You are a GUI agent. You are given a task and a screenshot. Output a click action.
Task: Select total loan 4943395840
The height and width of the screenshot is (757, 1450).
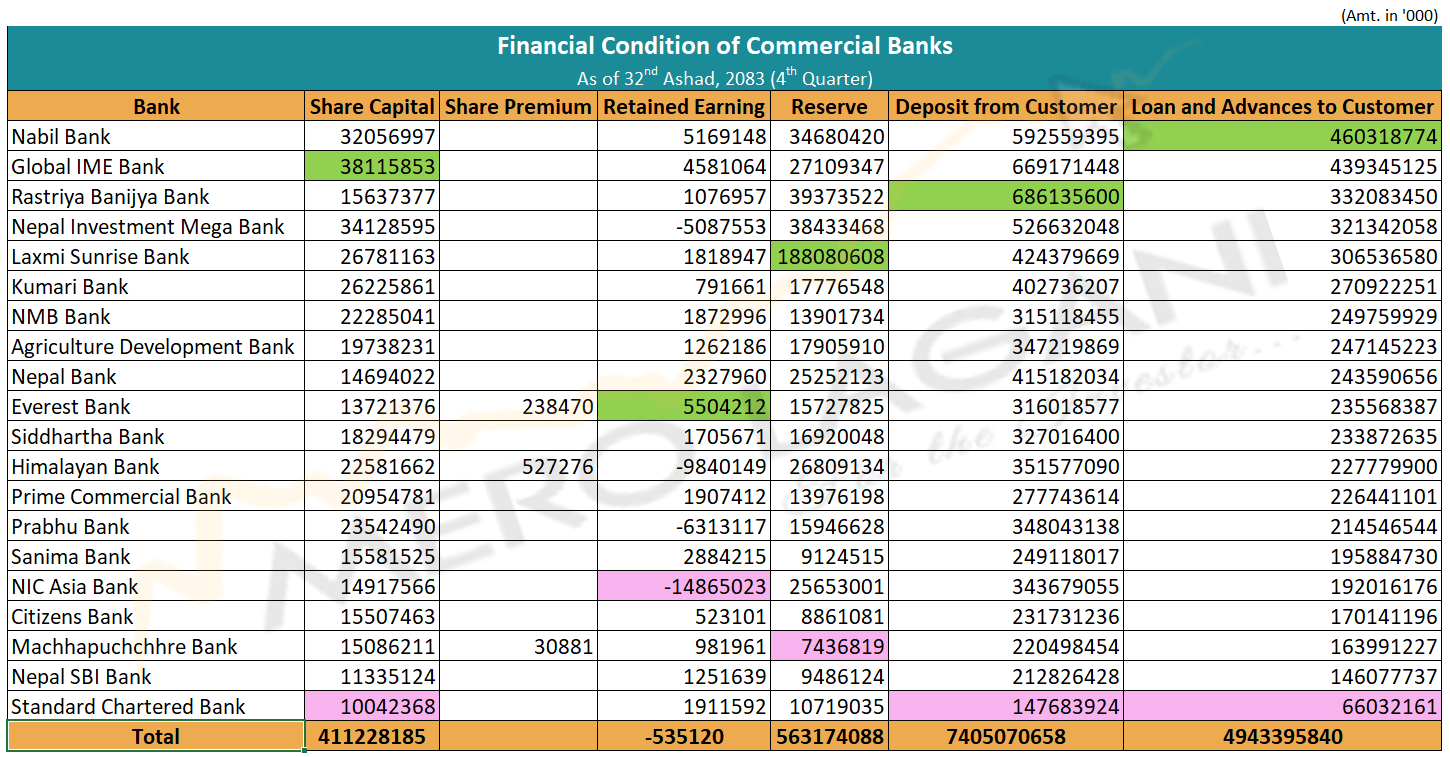click(x=1282, y=737)
